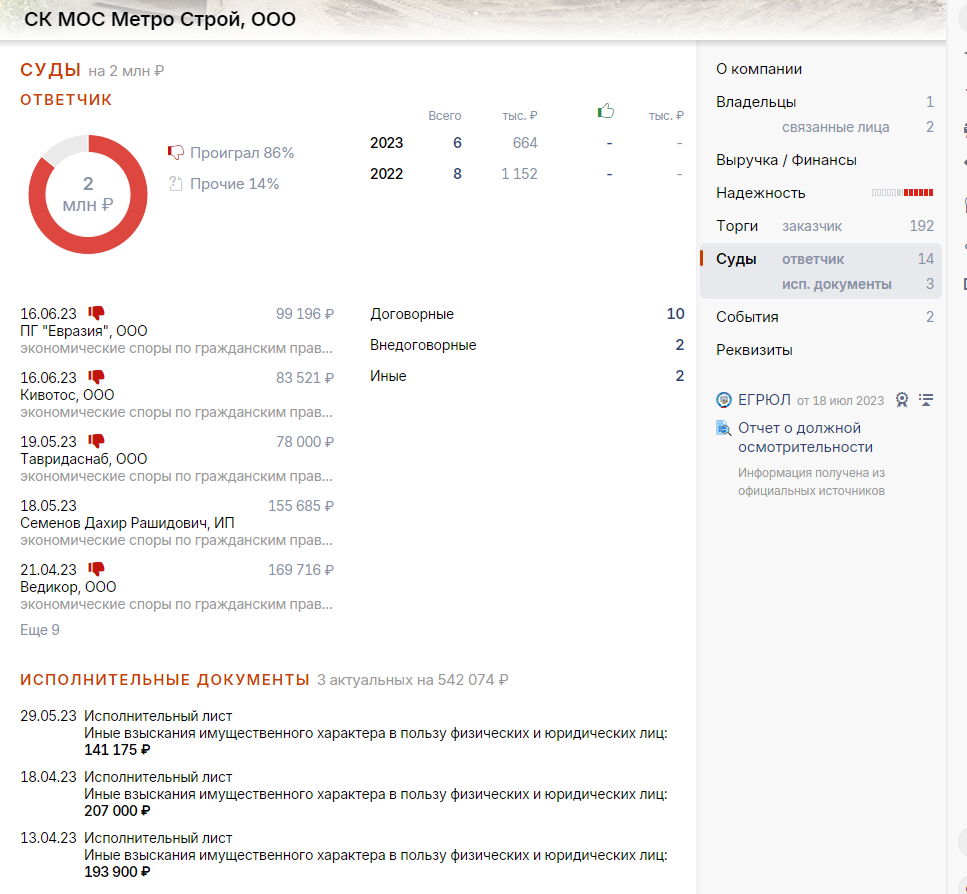The image size is (967, 894).
Task: Click the Проиграл 86% legend label
Action: pyautogui.click(x=242, y=152)
